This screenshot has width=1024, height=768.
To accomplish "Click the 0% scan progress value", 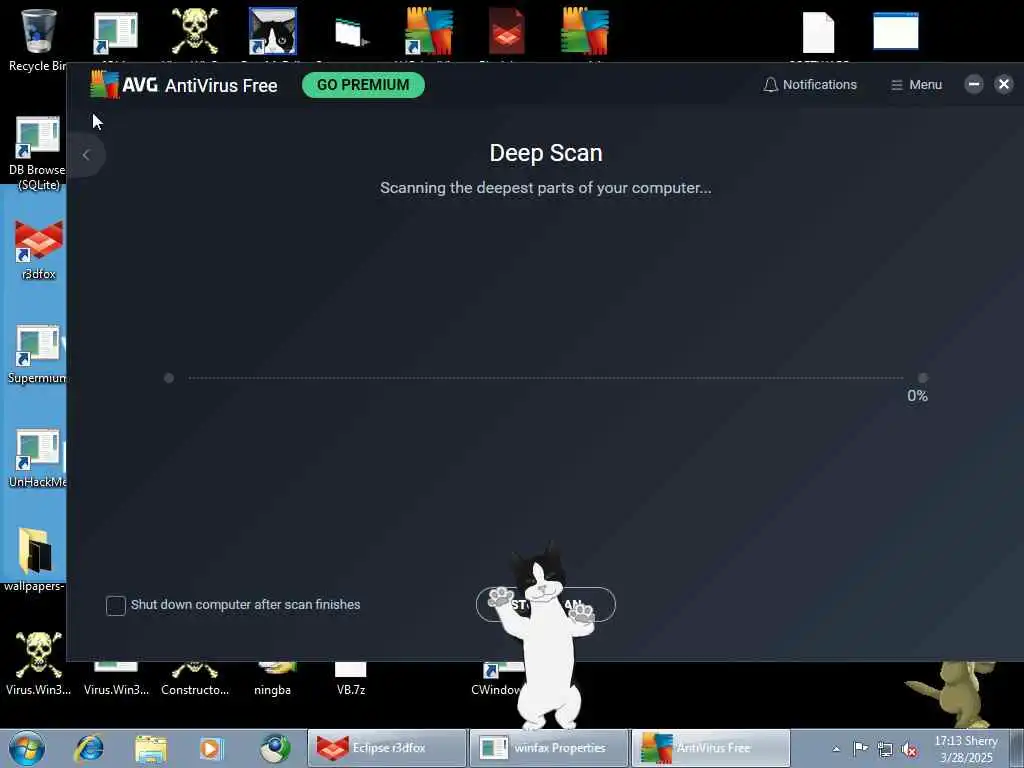I will (x=917, y=396).
